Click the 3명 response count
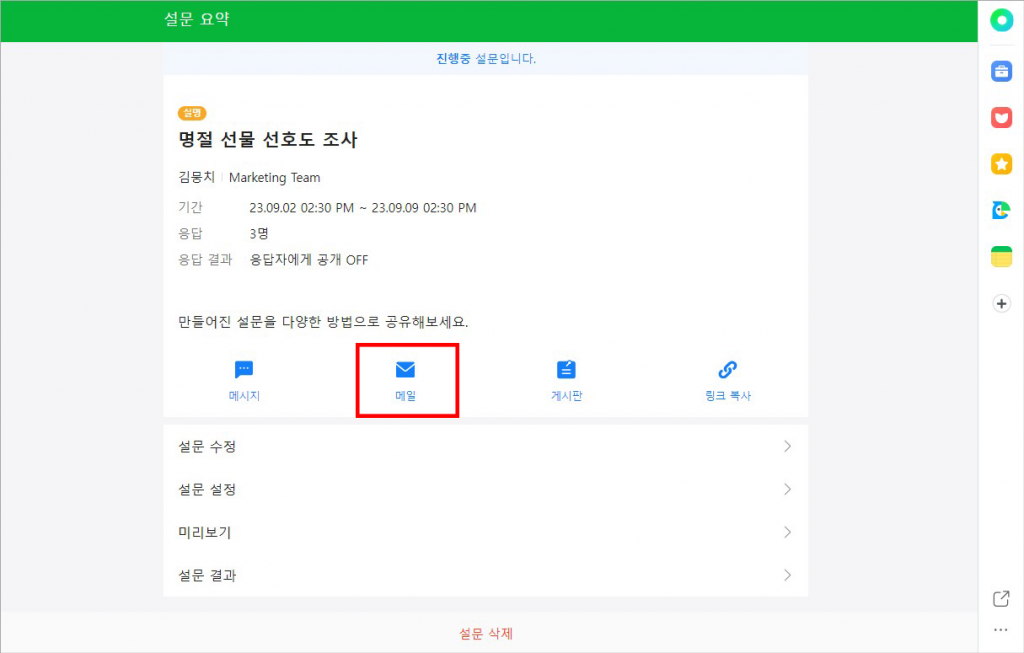 tap(259, 234)
